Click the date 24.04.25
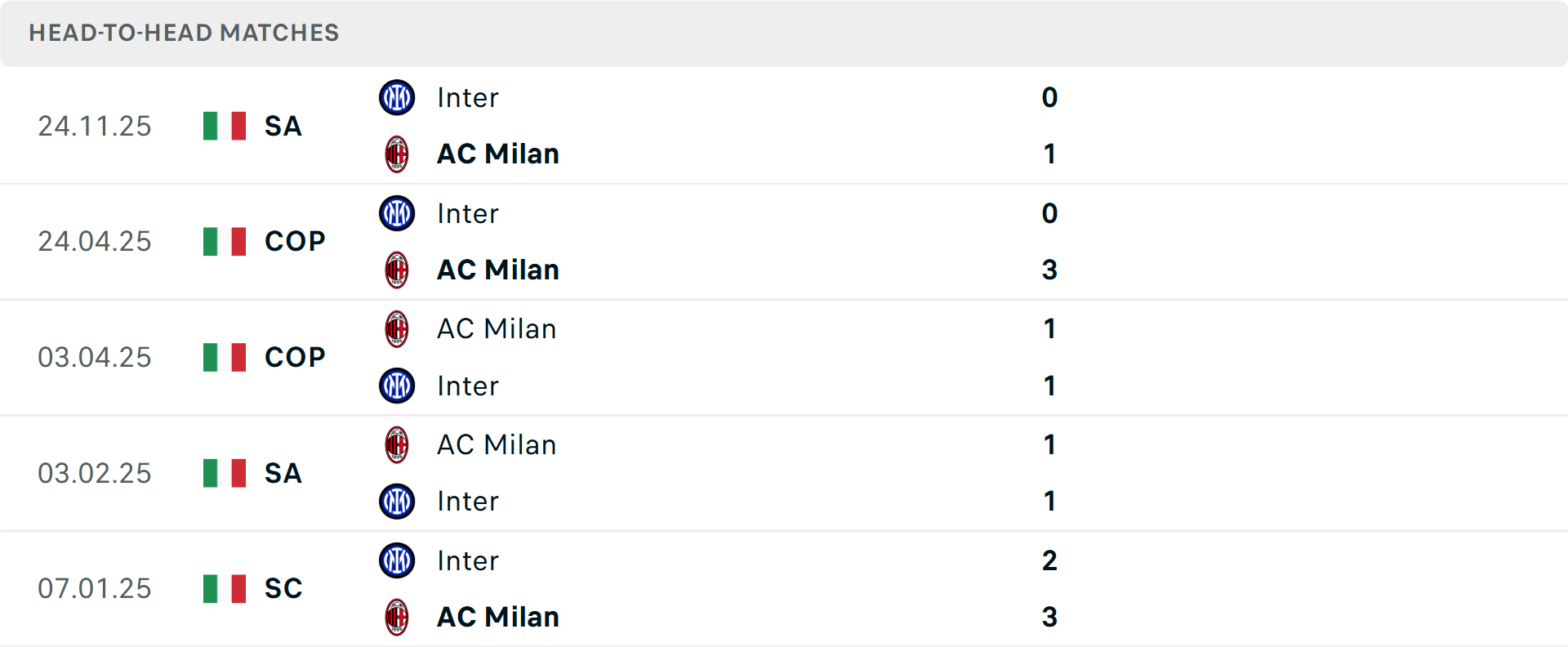Viewport: 1568px width, 647px height. click(x=95, y=242)
